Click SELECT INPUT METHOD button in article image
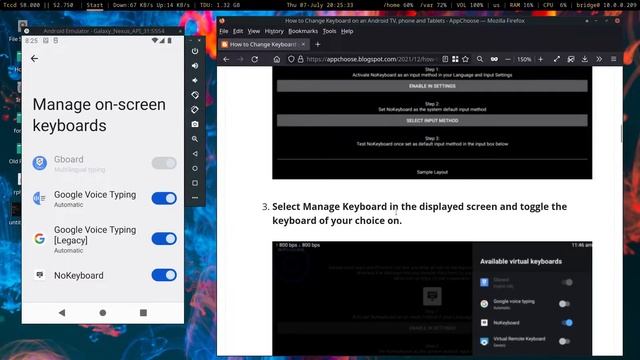Screen dimensions: 640x360 (432, 120)
